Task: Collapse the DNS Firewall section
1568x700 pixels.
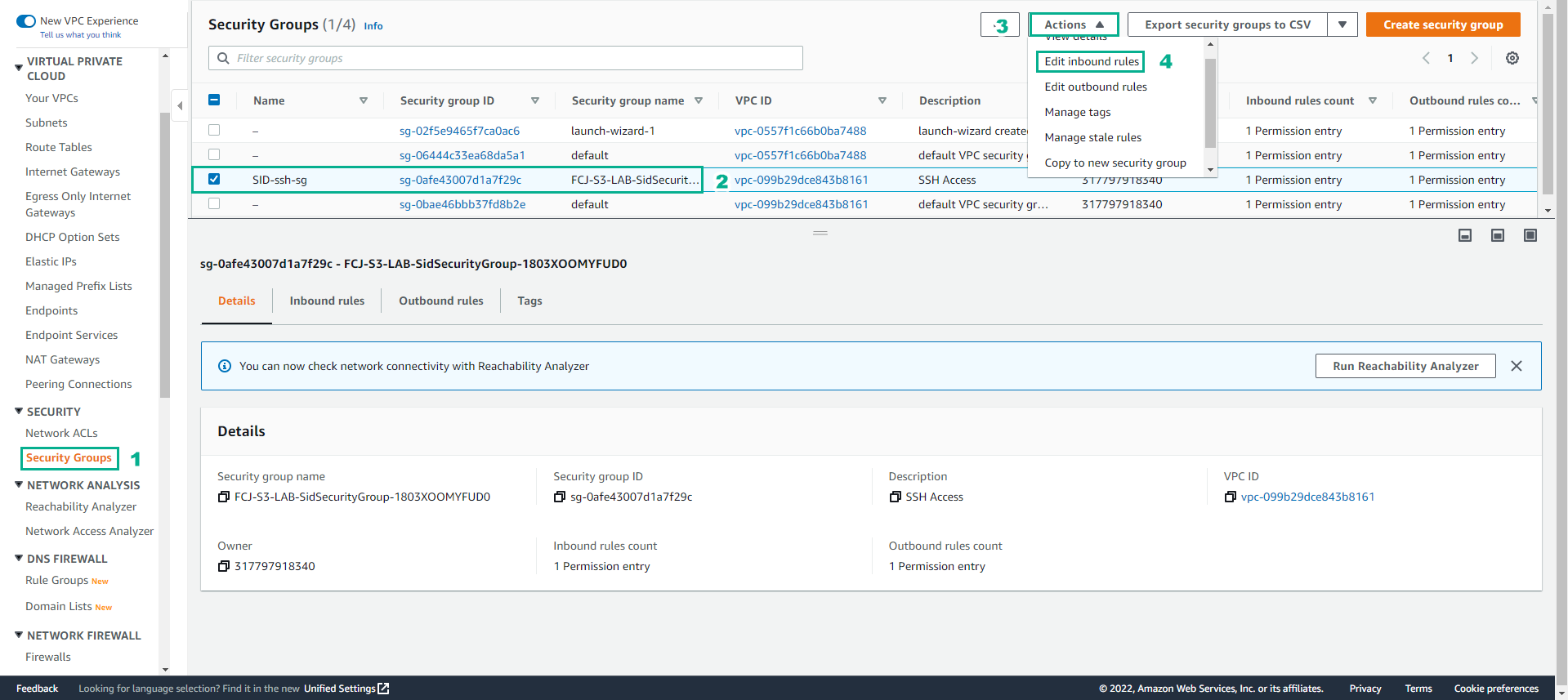Action: [19, 558]
